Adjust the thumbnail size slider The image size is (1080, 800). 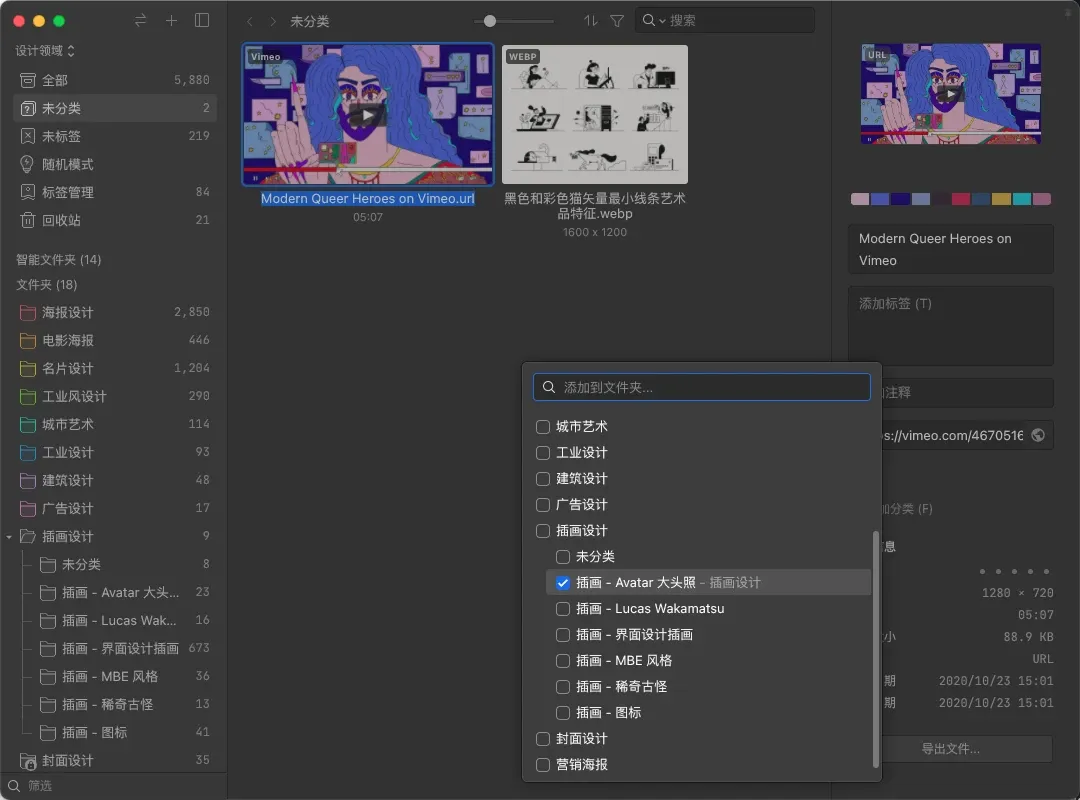point(490,21)
